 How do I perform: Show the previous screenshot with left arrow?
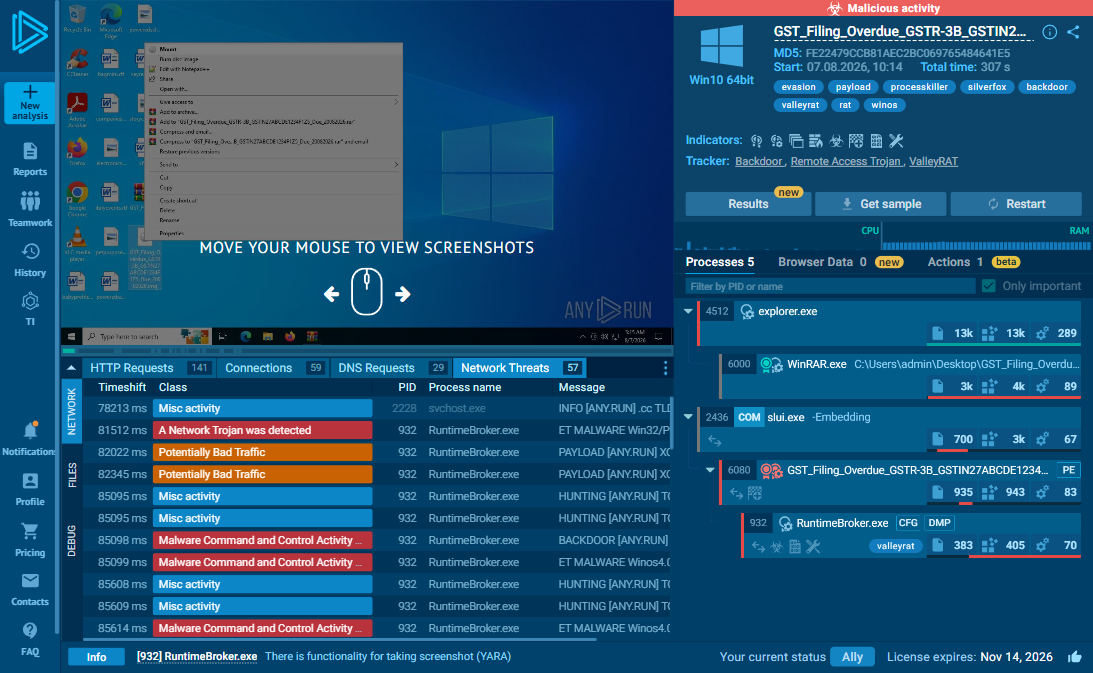tap(332, 294)
